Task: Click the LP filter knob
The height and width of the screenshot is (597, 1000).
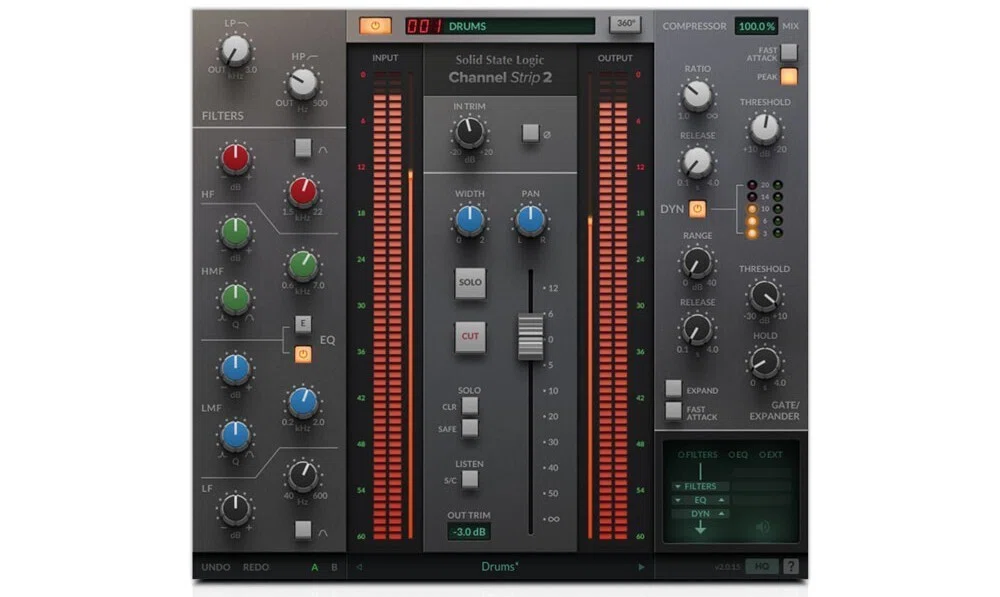Action: click(x=235, y=51)
